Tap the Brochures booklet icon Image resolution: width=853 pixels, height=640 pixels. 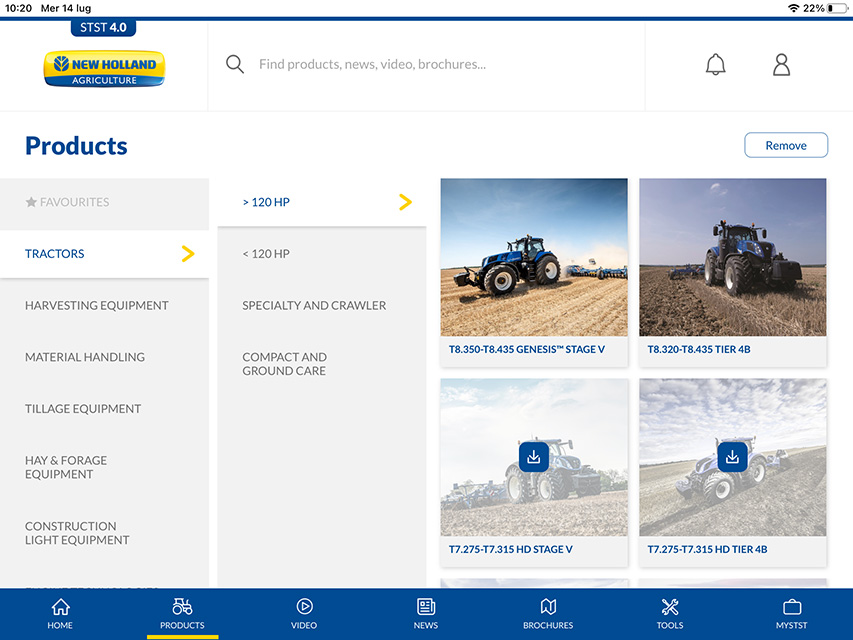coord(548,606)
